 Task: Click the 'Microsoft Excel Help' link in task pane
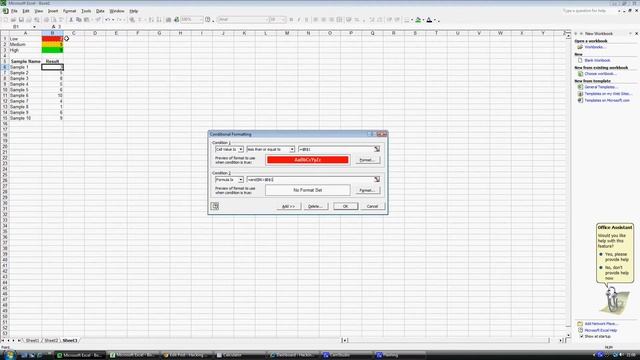(x=600, y=330)
